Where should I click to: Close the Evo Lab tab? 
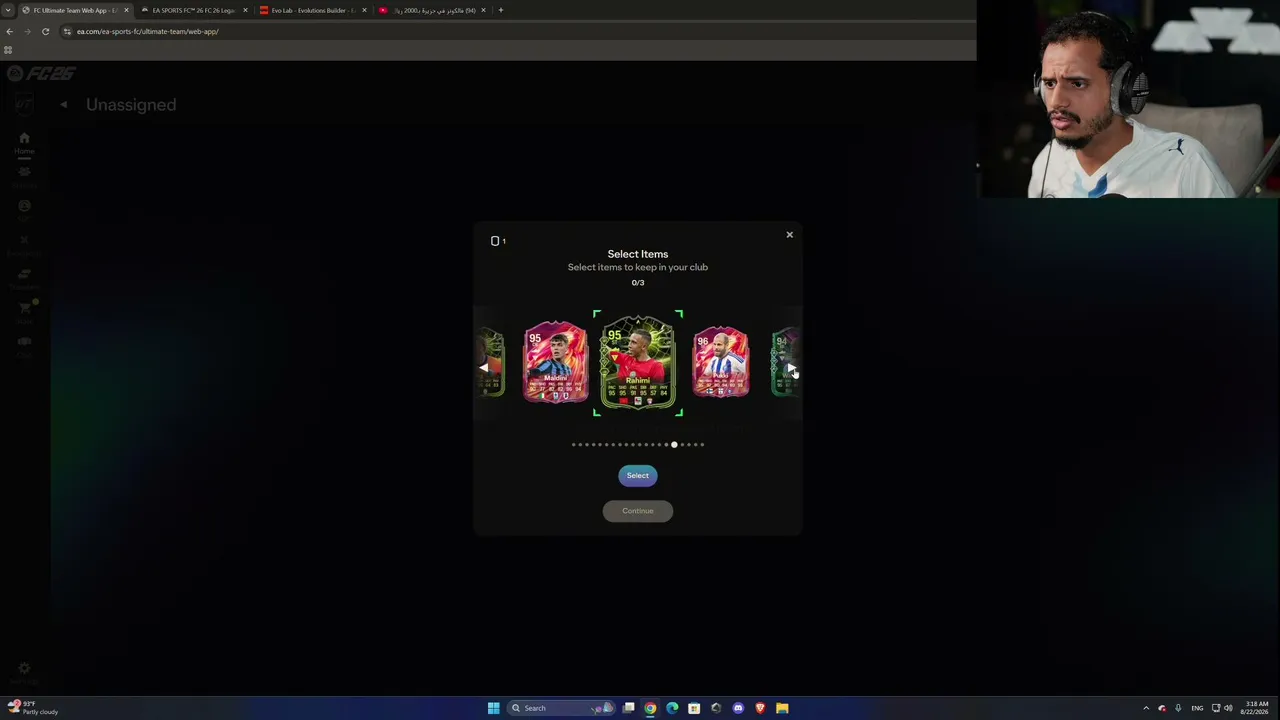(x=364, y=10)
